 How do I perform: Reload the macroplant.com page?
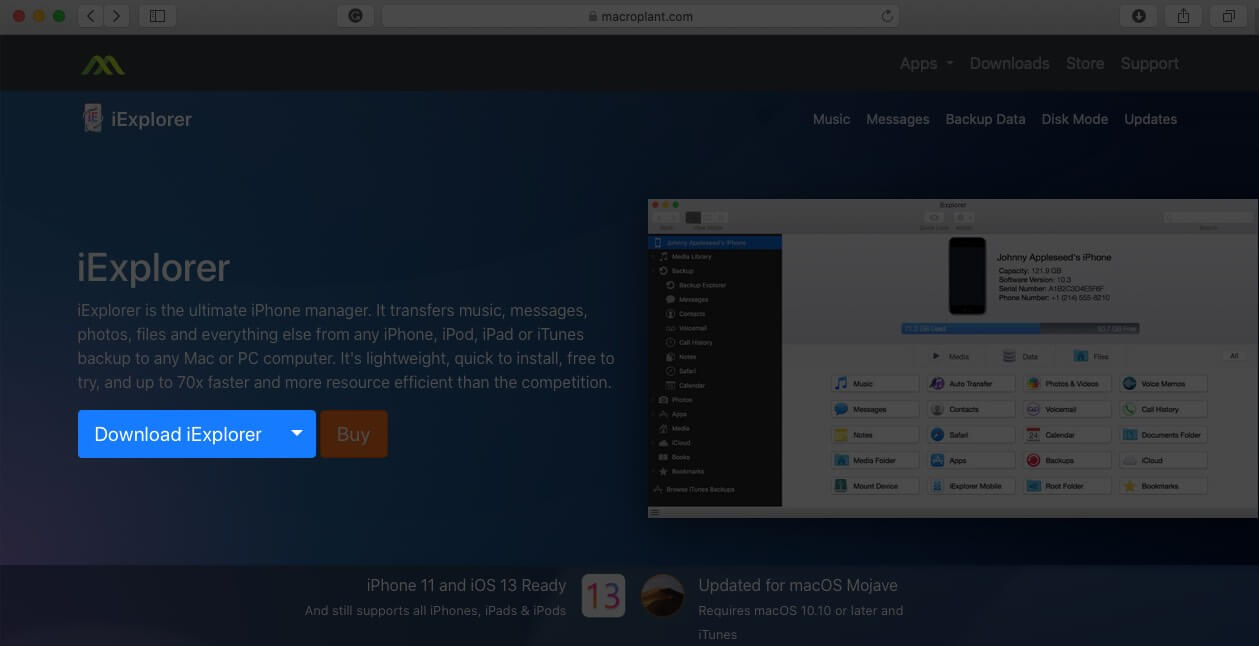886,16
